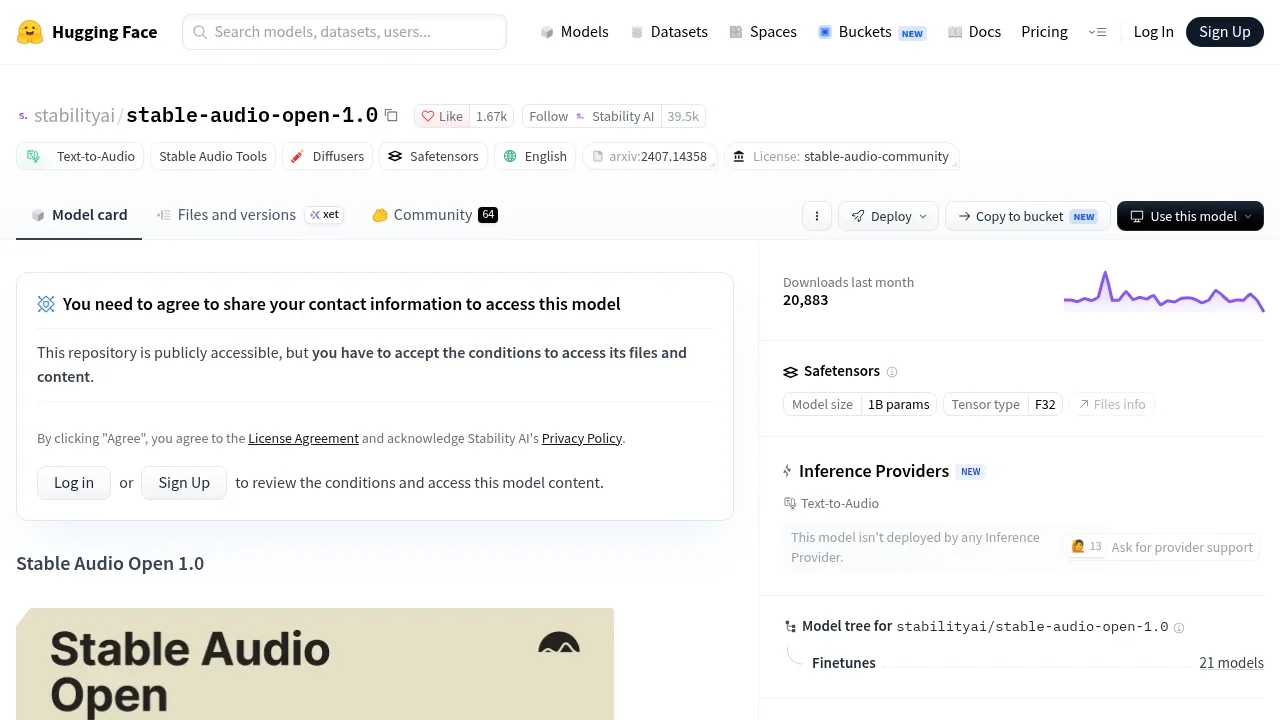This screenshot has width=1280, height=720.
Task: Click the Text-to-Audio tag
Action: pos(80,156)
